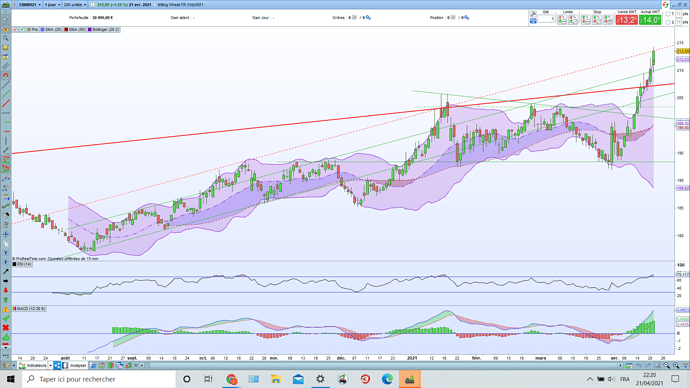Open Windows Start menu

11,379
